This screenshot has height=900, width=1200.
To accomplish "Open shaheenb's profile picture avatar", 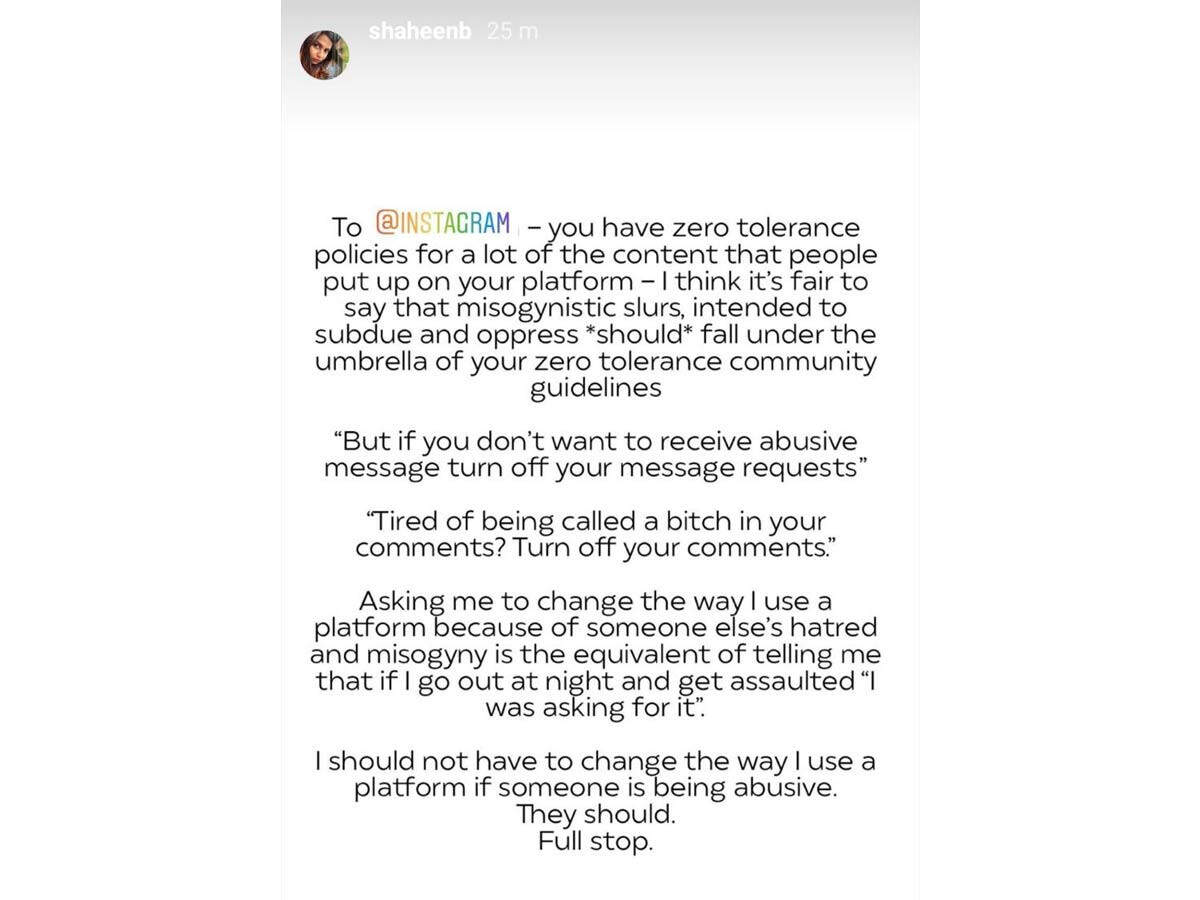I will click(324, 54).
